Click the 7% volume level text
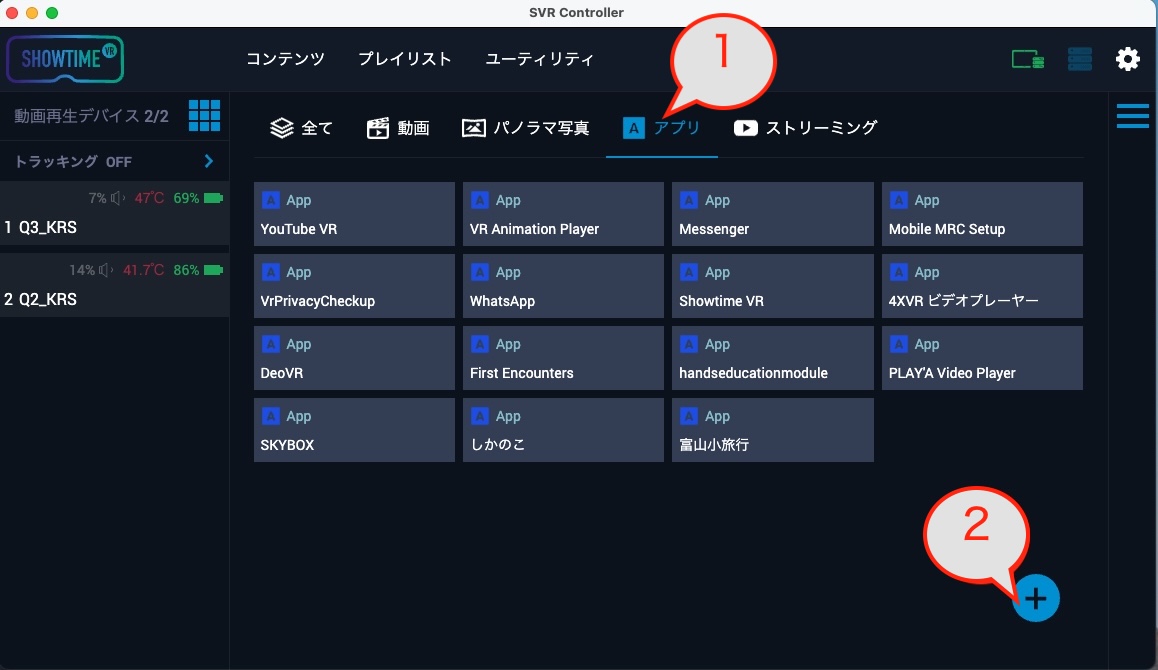Viewport: 1158px width, 670px height. (x=97, y=198)
